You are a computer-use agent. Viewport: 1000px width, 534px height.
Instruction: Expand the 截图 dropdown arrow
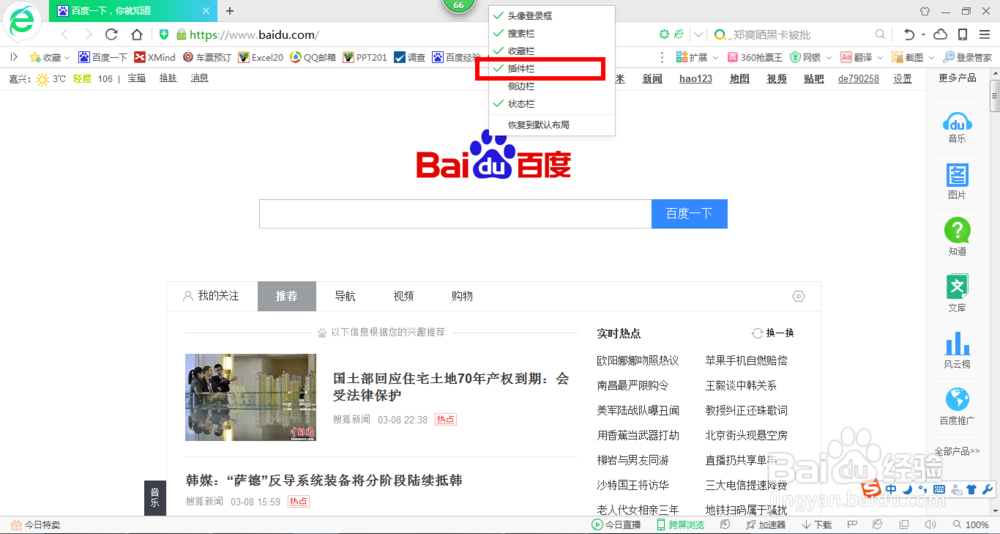pos(931,58)
